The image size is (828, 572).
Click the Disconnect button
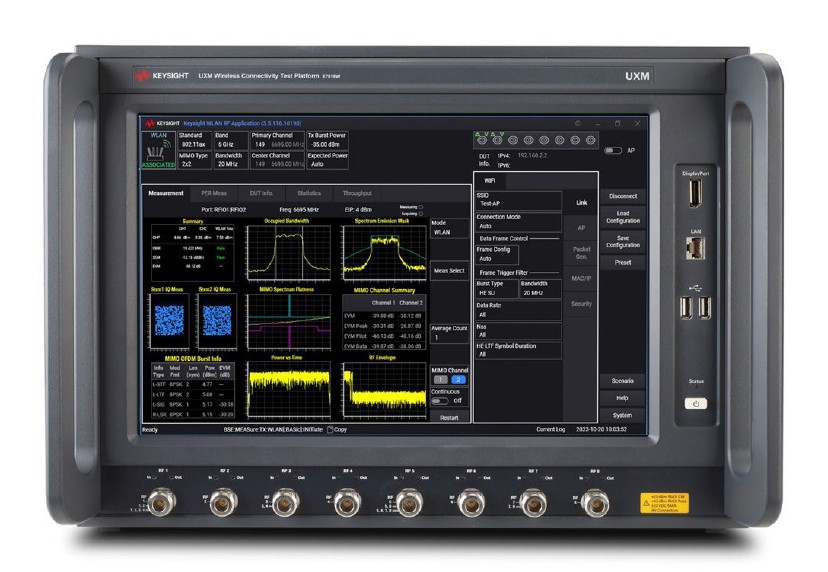(x=623, y=196)
